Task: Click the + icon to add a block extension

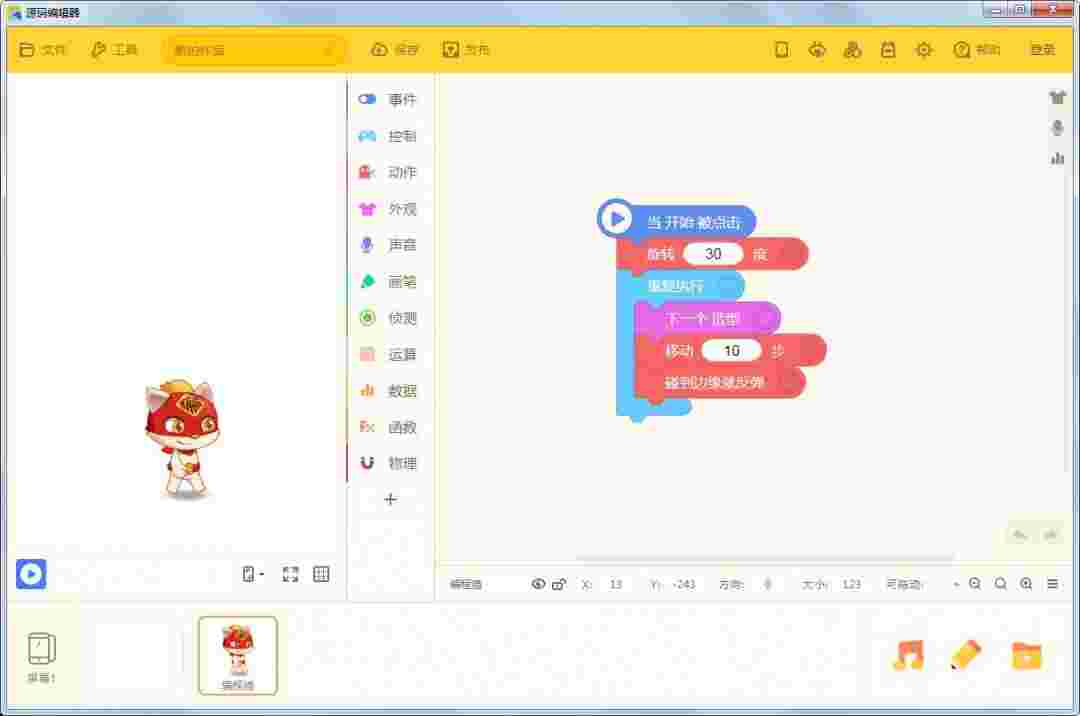Action: tap(390, 500)
